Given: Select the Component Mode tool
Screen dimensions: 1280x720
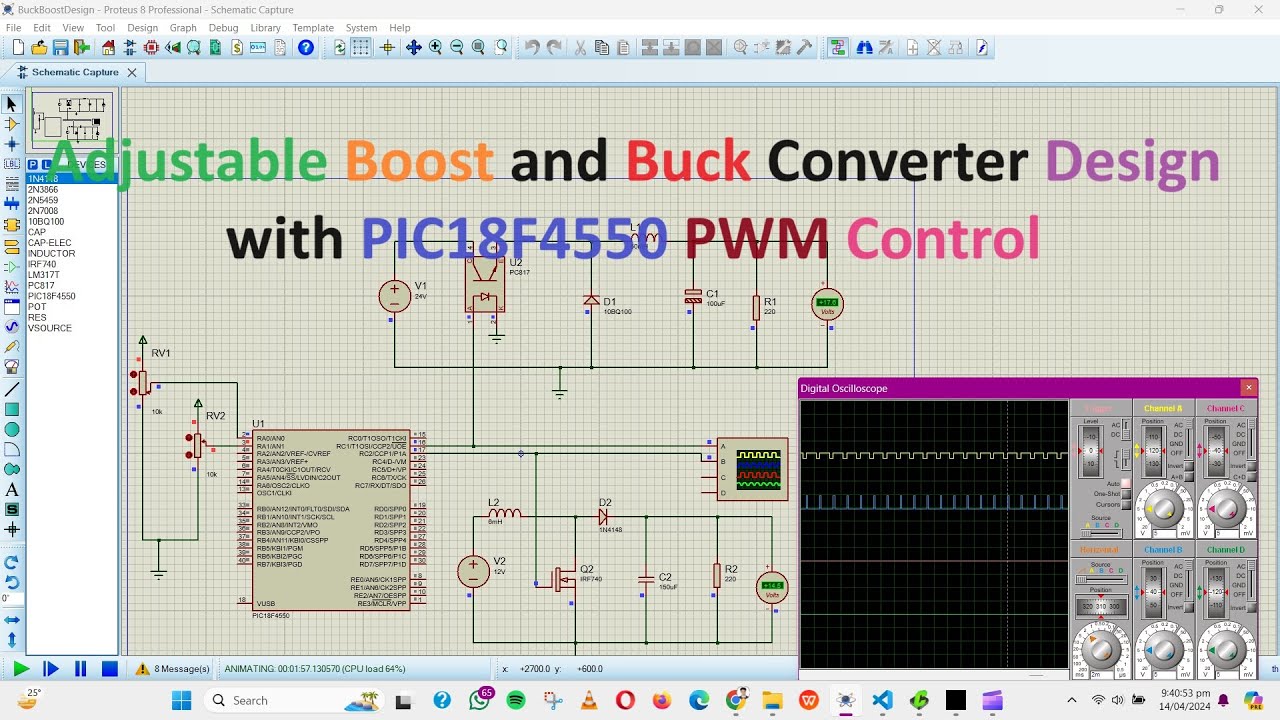Looking at the screenshot, I should 12,124.
